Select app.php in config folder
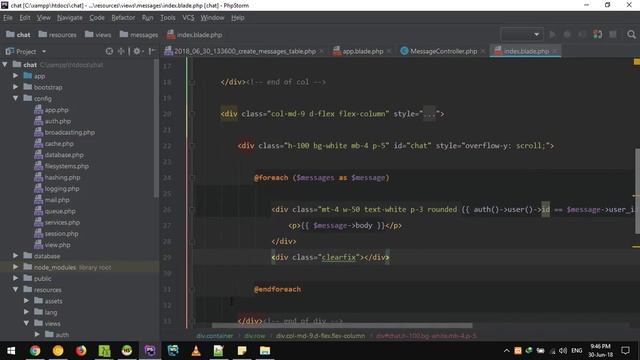Viewport: 640px width, 360px height. [x=51, y=110]
